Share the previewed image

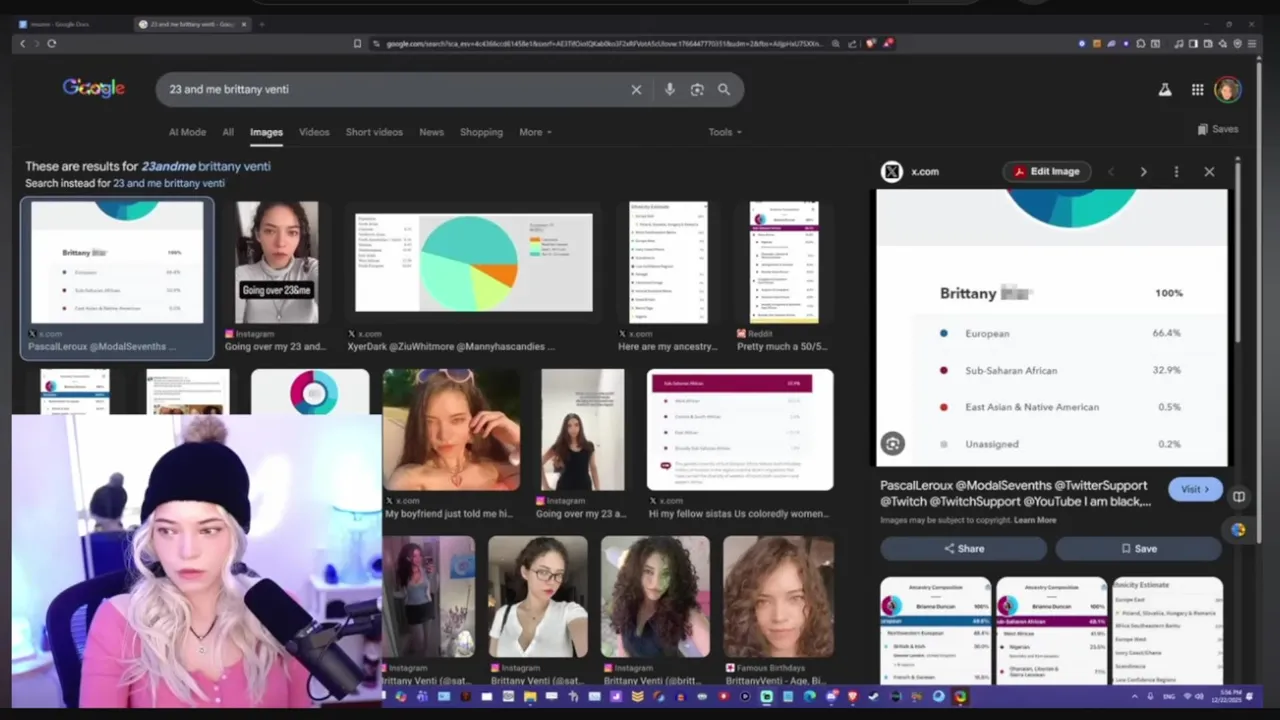coord(963,548)
